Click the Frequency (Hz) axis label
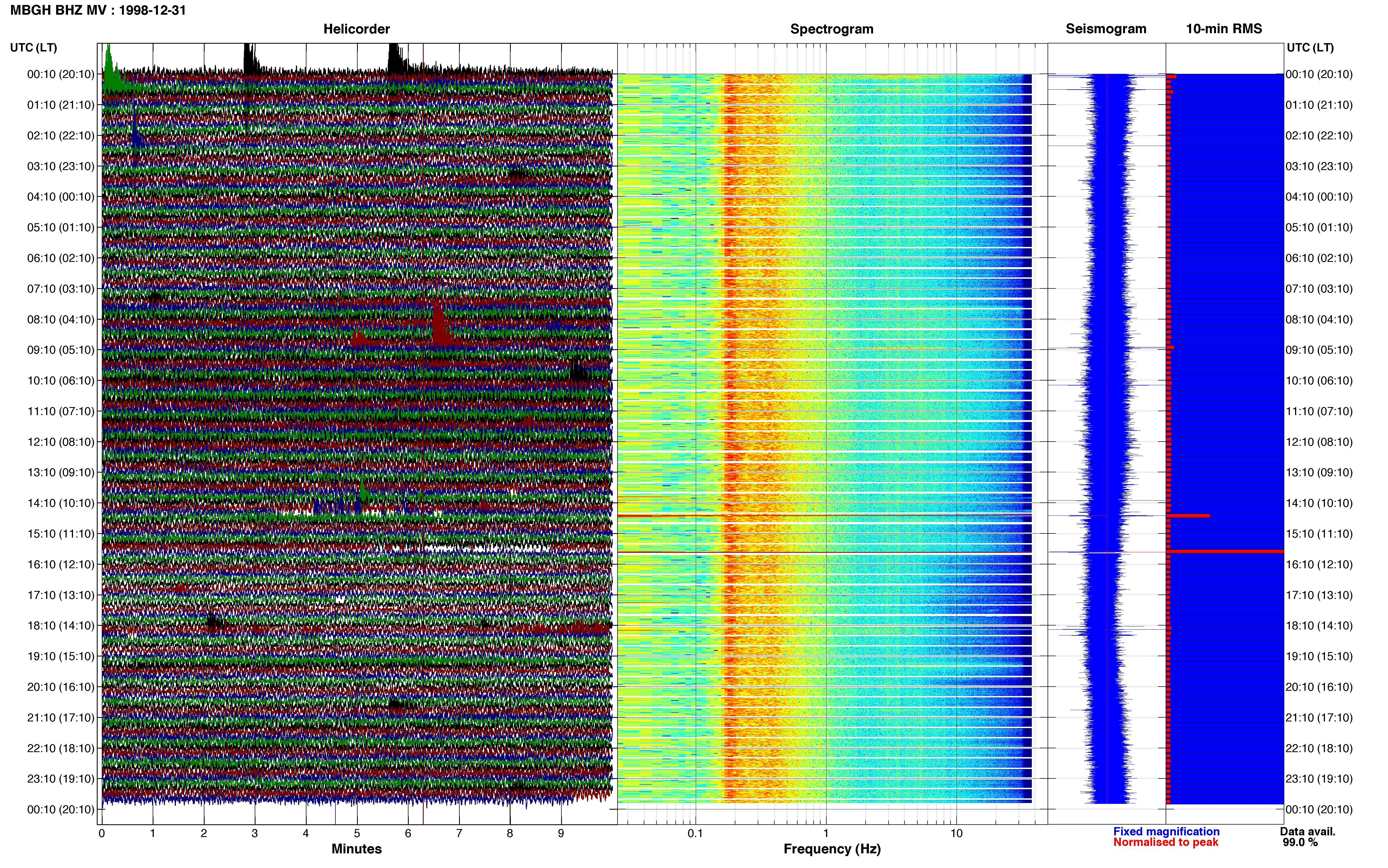 [x=832, y=849]
